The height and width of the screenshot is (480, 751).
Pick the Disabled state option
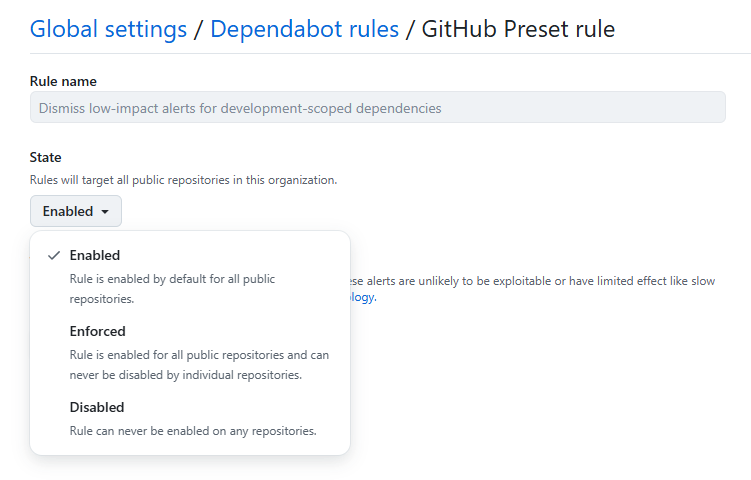point(97,407)
